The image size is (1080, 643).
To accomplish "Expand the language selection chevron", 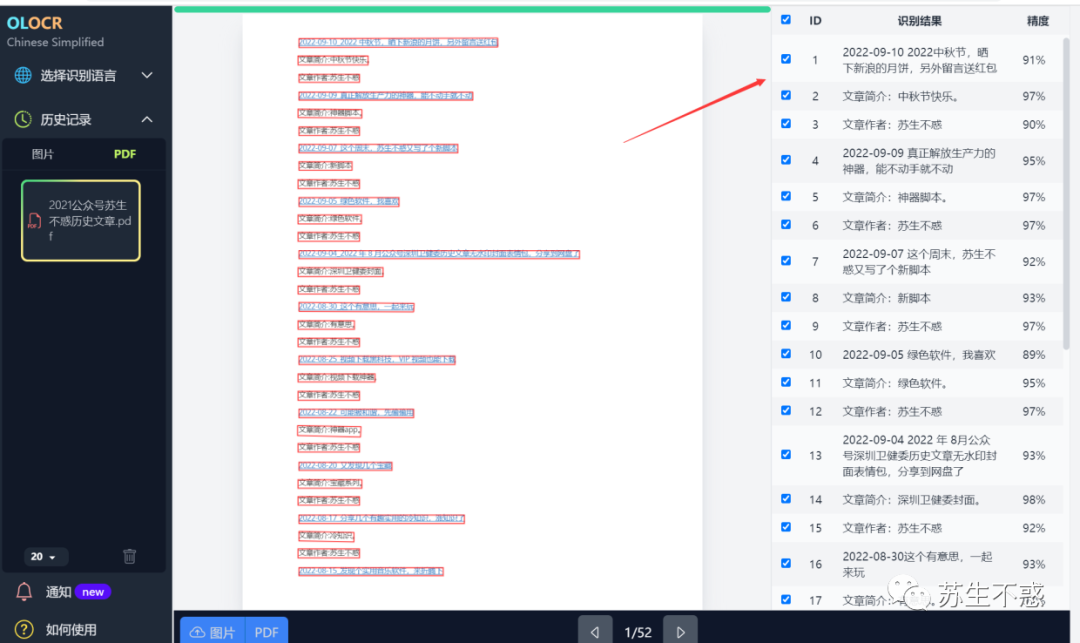I will point(147,75).
